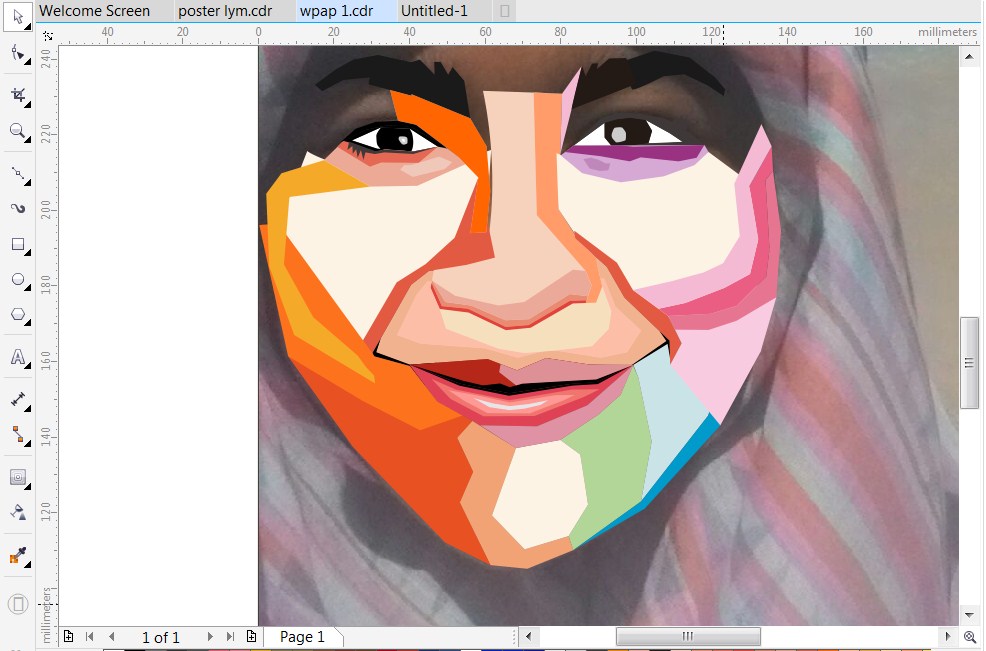Click the Add Page button in the navigator

click(69, 636)
